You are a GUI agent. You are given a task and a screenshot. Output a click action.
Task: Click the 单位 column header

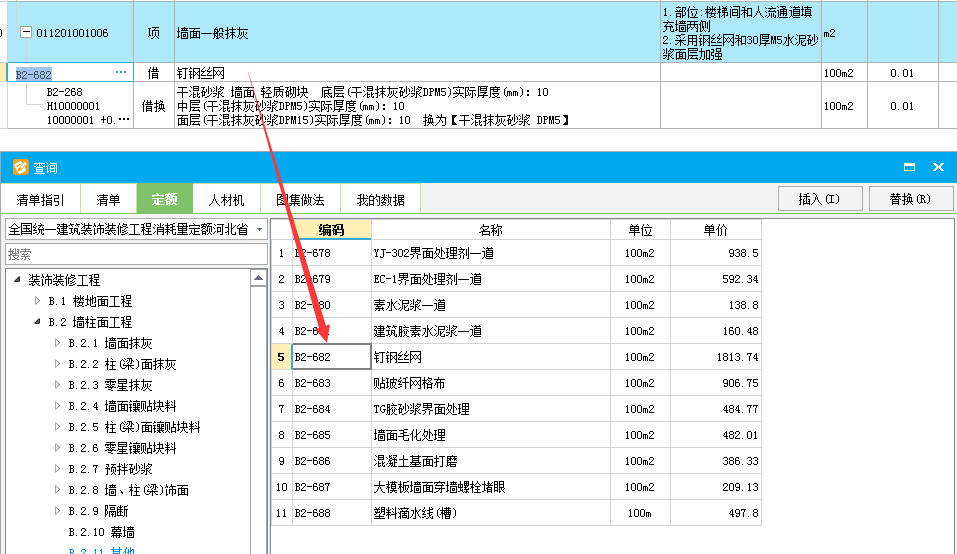coord(640,229)
